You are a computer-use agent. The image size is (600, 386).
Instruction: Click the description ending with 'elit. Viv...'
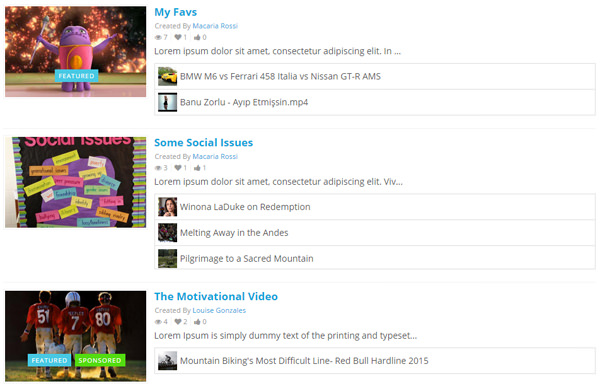[x=279, y=182]
